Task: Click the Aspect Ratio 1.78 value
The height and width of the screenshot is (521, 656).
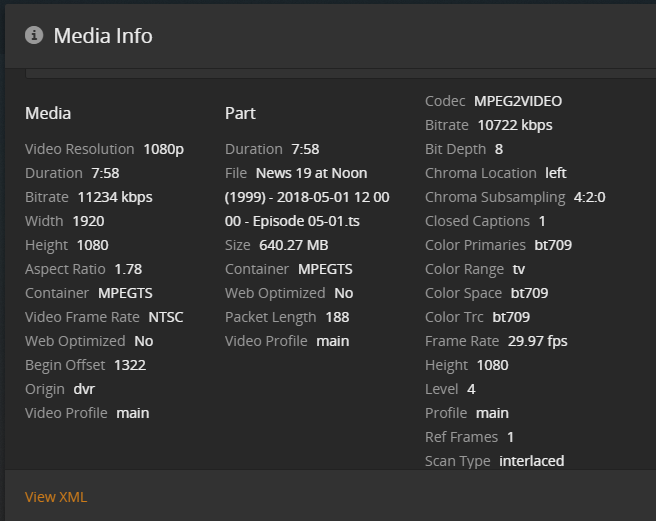Action: tap(128, 269)
